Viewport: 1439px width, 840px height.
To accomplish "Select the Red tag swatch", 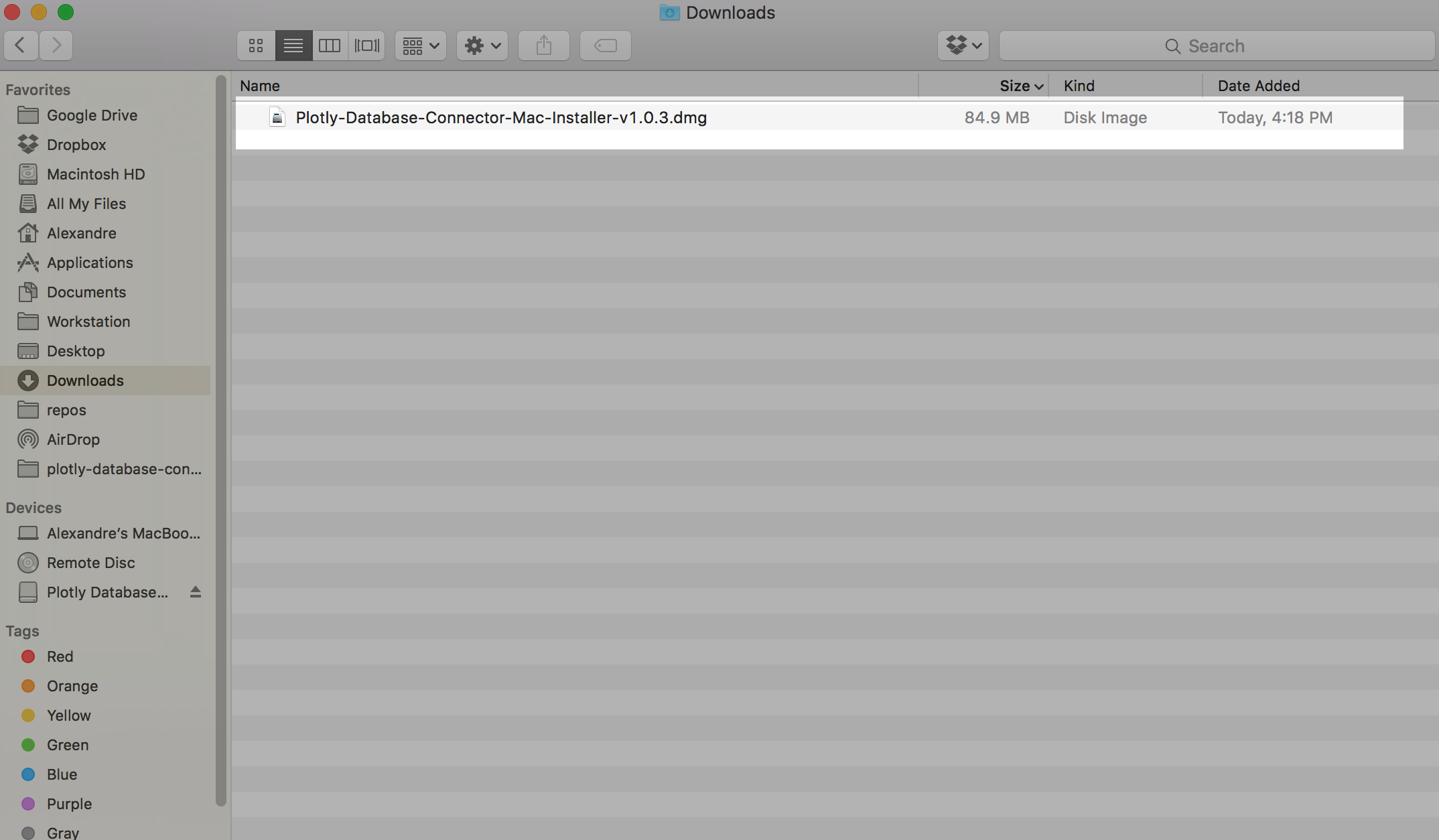I will [28, 656].
